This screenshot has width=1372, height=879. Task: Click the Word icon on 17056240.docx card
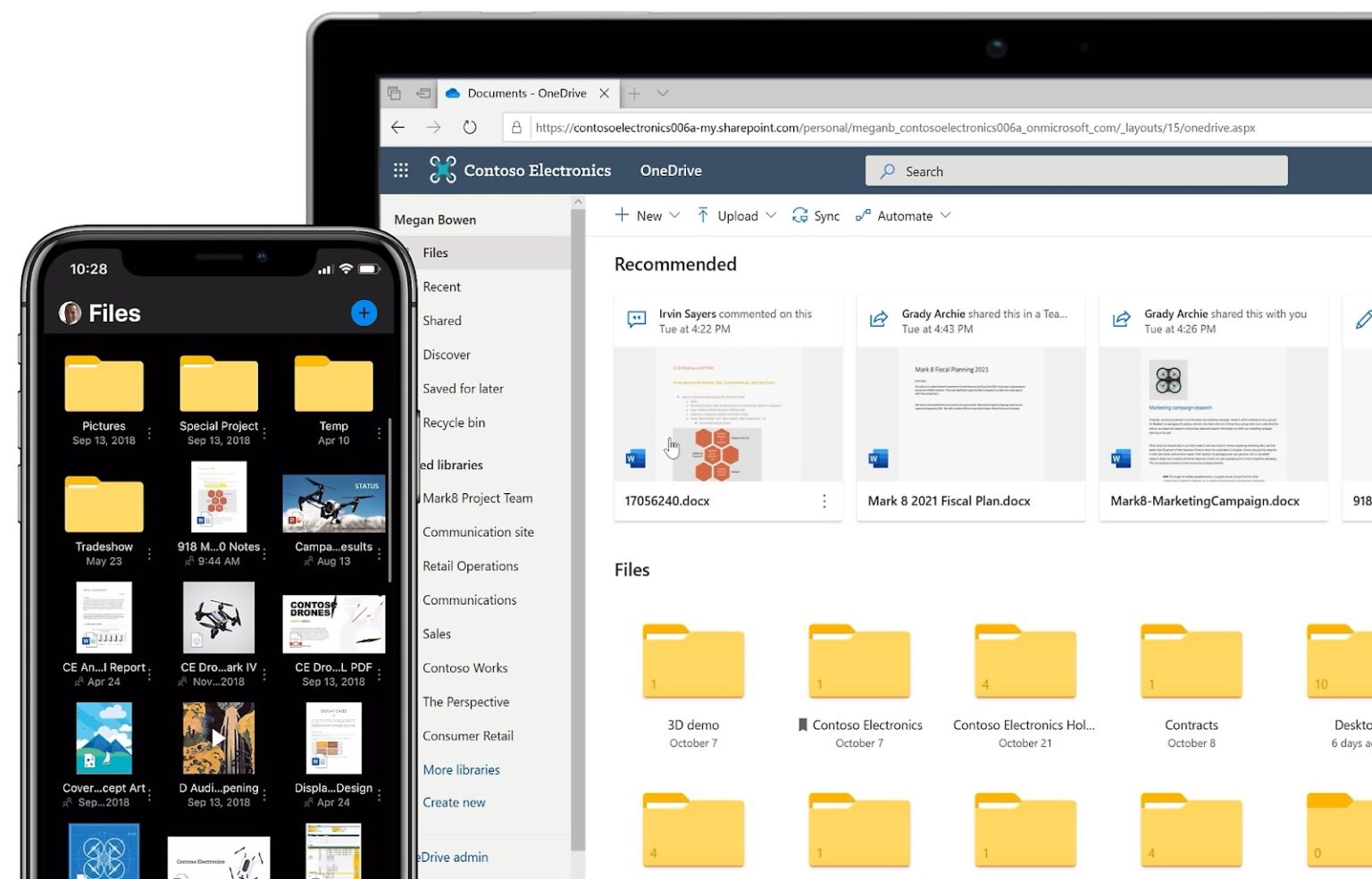click(x=634, y=458)
